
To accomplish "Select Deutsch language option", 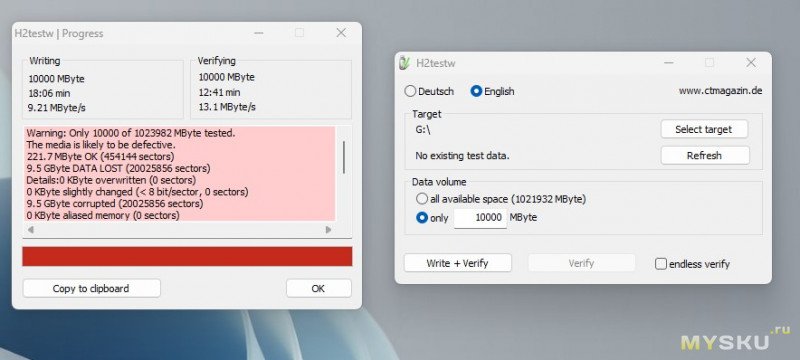I will 429,92.
